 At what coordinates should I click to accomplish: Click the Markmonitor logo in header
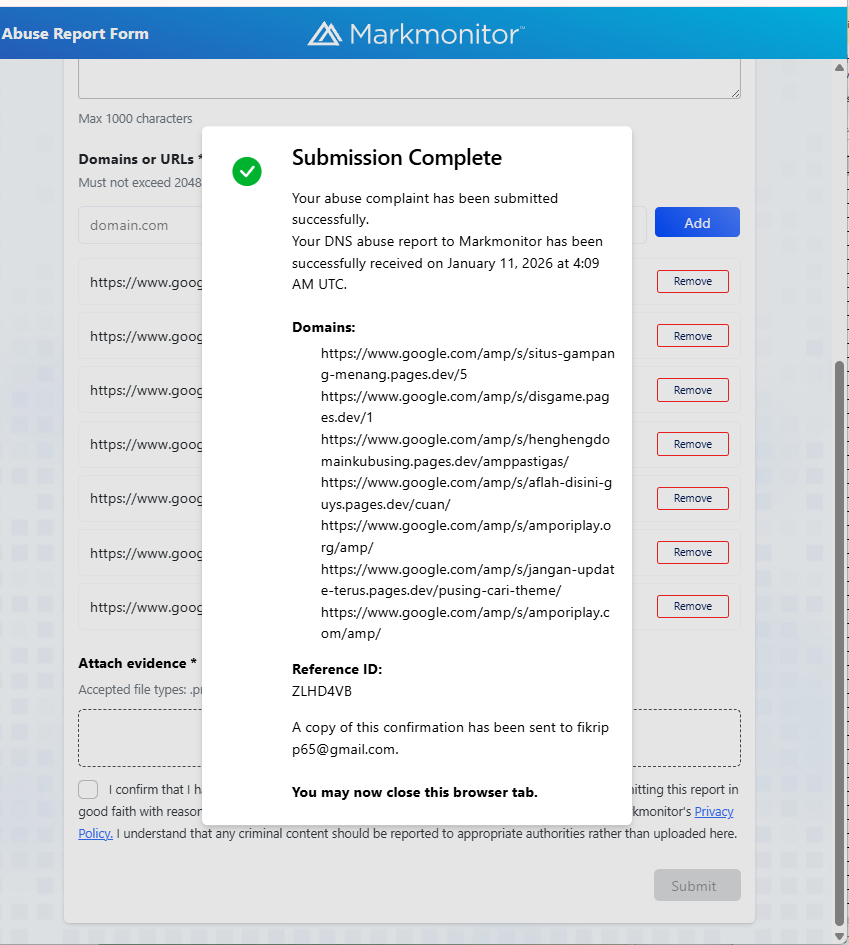[x=416, y=34]
